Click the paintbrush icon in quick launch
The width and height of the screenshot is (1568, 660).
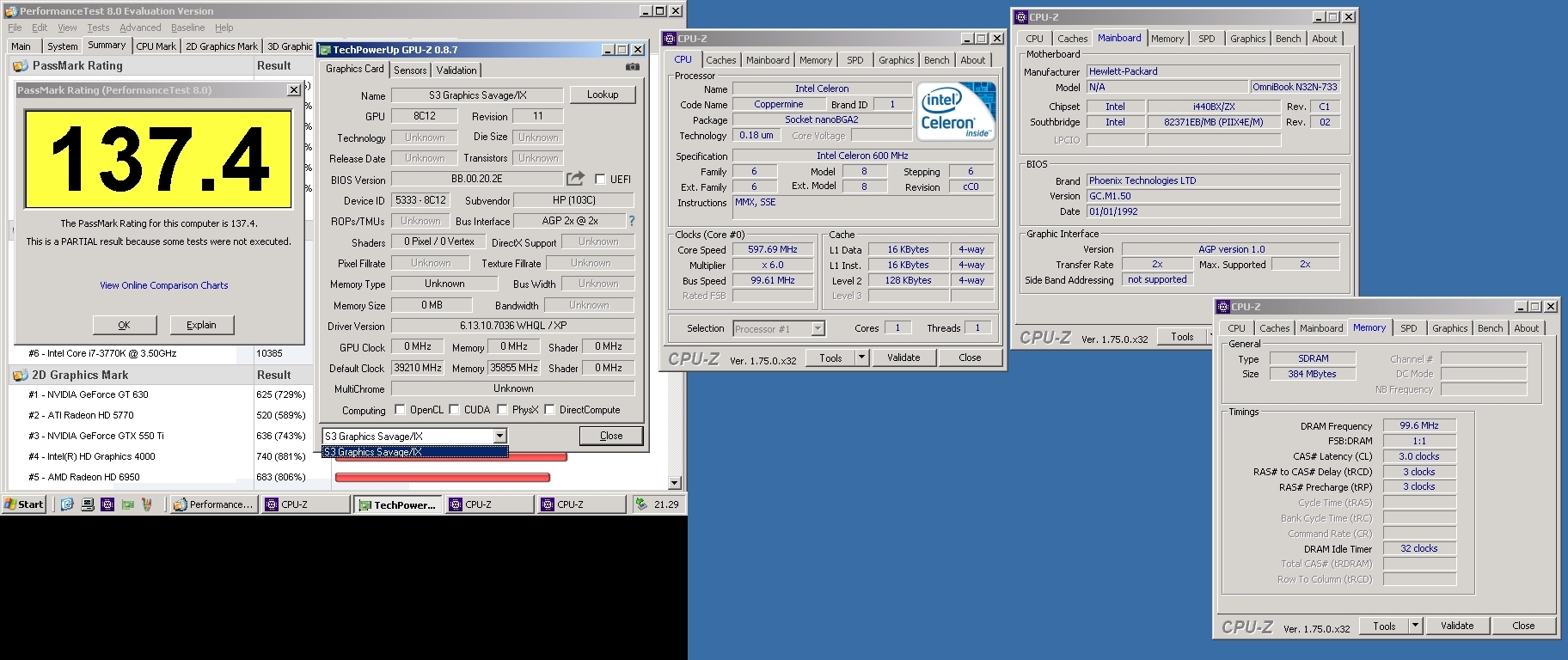coord(146,504)
